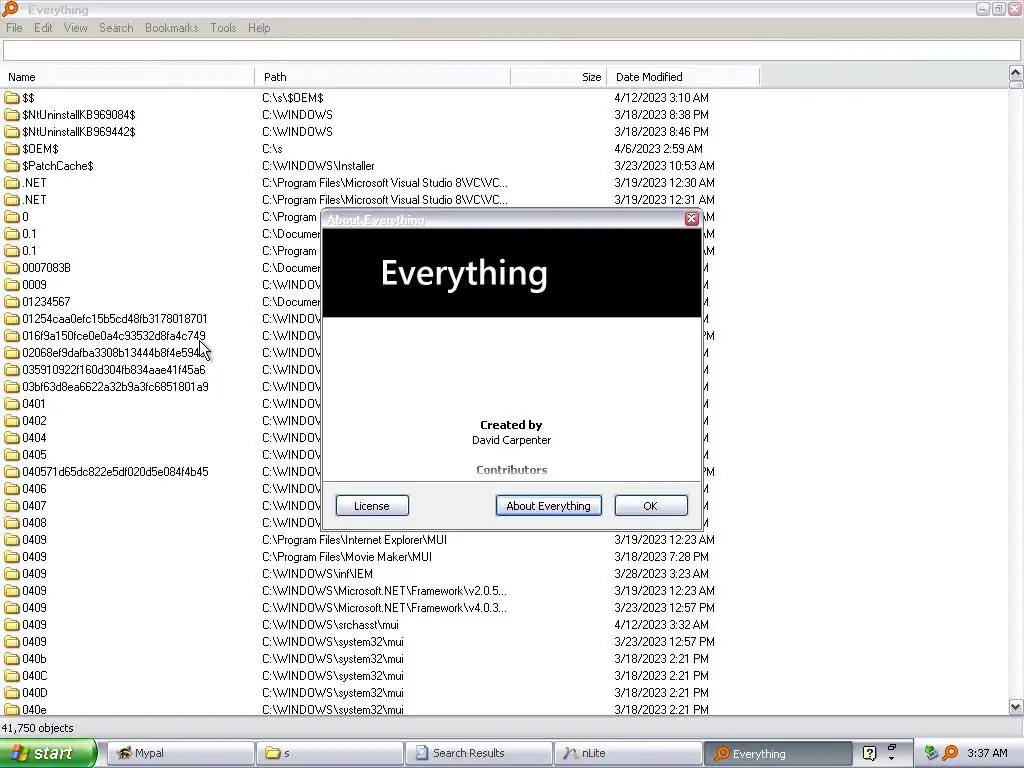Screen dimensions: 1024x768
Task: Click folder icon next to 040b
Action: (x=12, y=659)
